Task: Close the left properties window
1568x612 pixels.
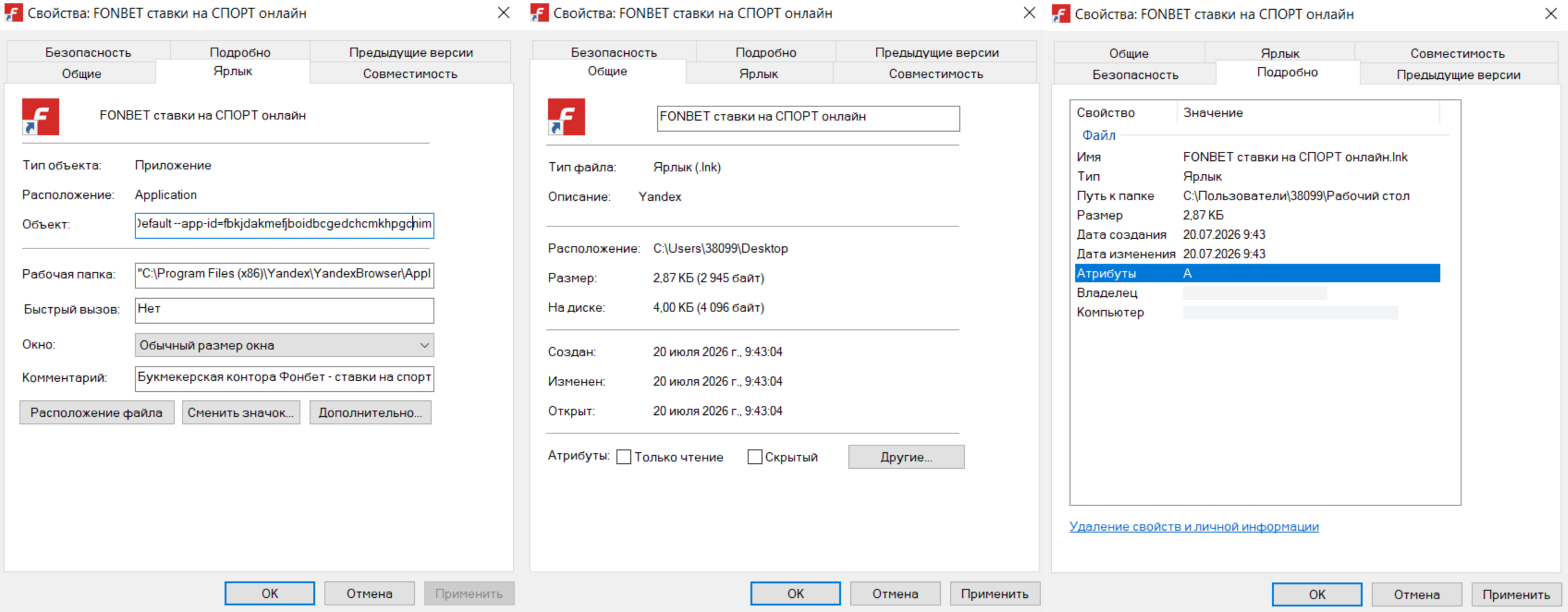Action: (x=503, y=13)
